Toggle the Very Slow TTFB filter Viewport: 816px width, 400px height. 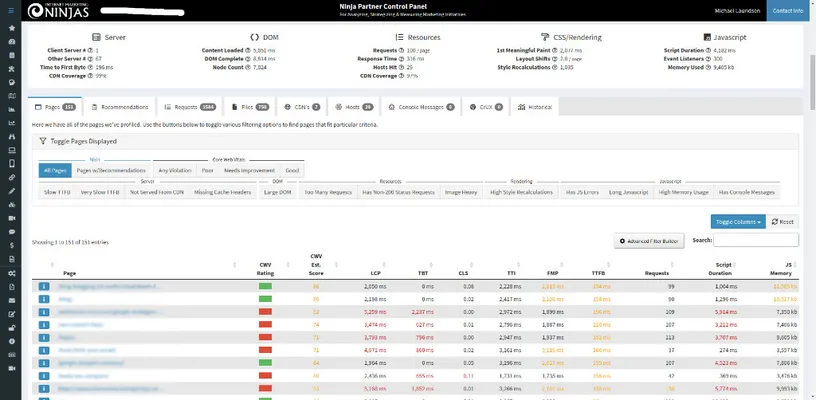pyautogui.click(x=100, y=191)
